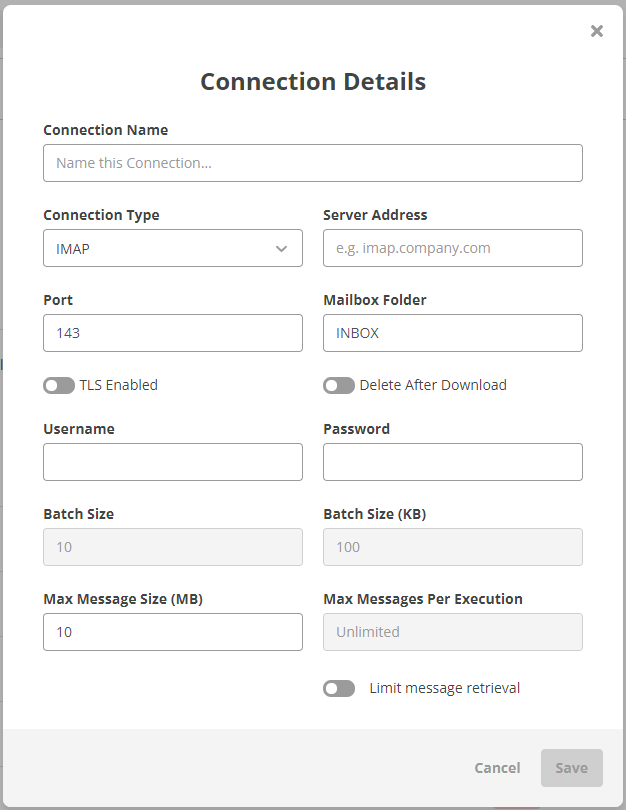Focus the Server Address text box

click(452, 248)
